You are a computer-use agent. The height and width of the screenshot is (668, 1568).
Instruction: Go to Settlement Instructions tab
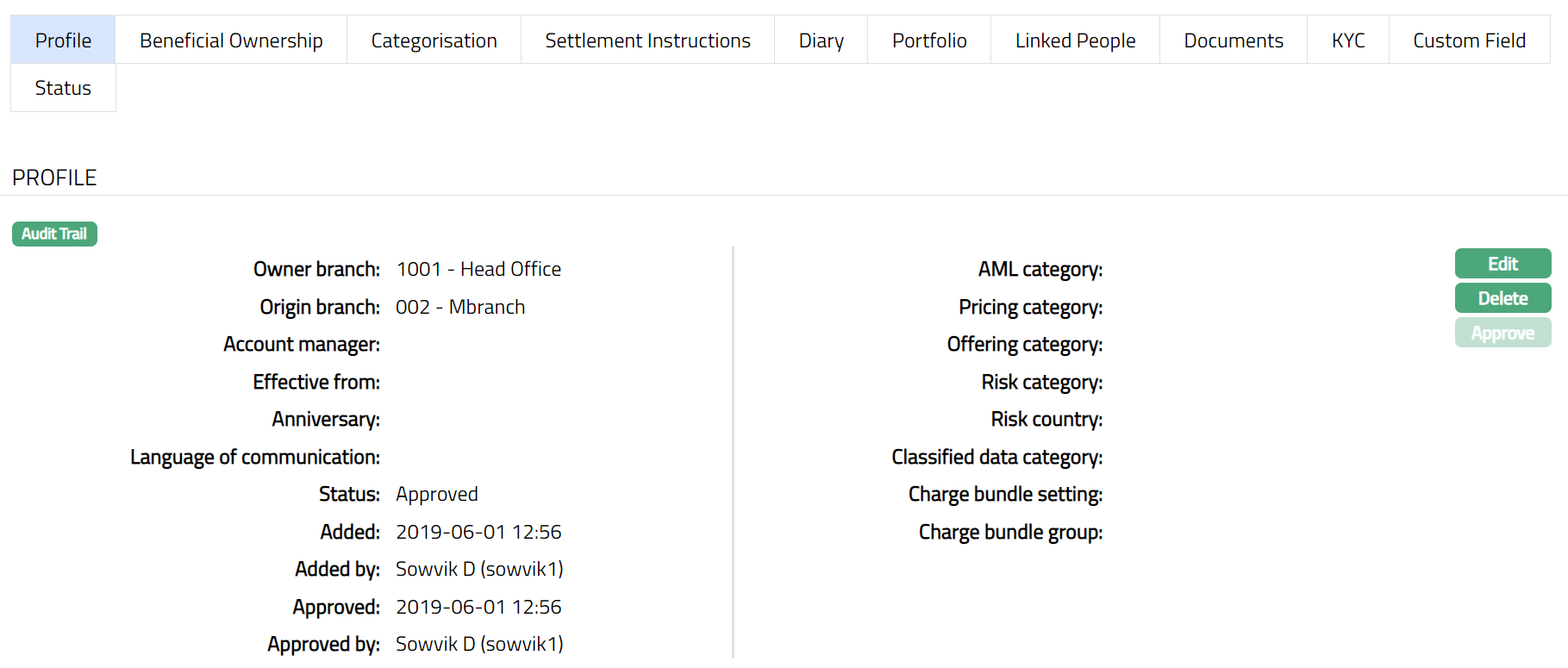coord(647,41)
